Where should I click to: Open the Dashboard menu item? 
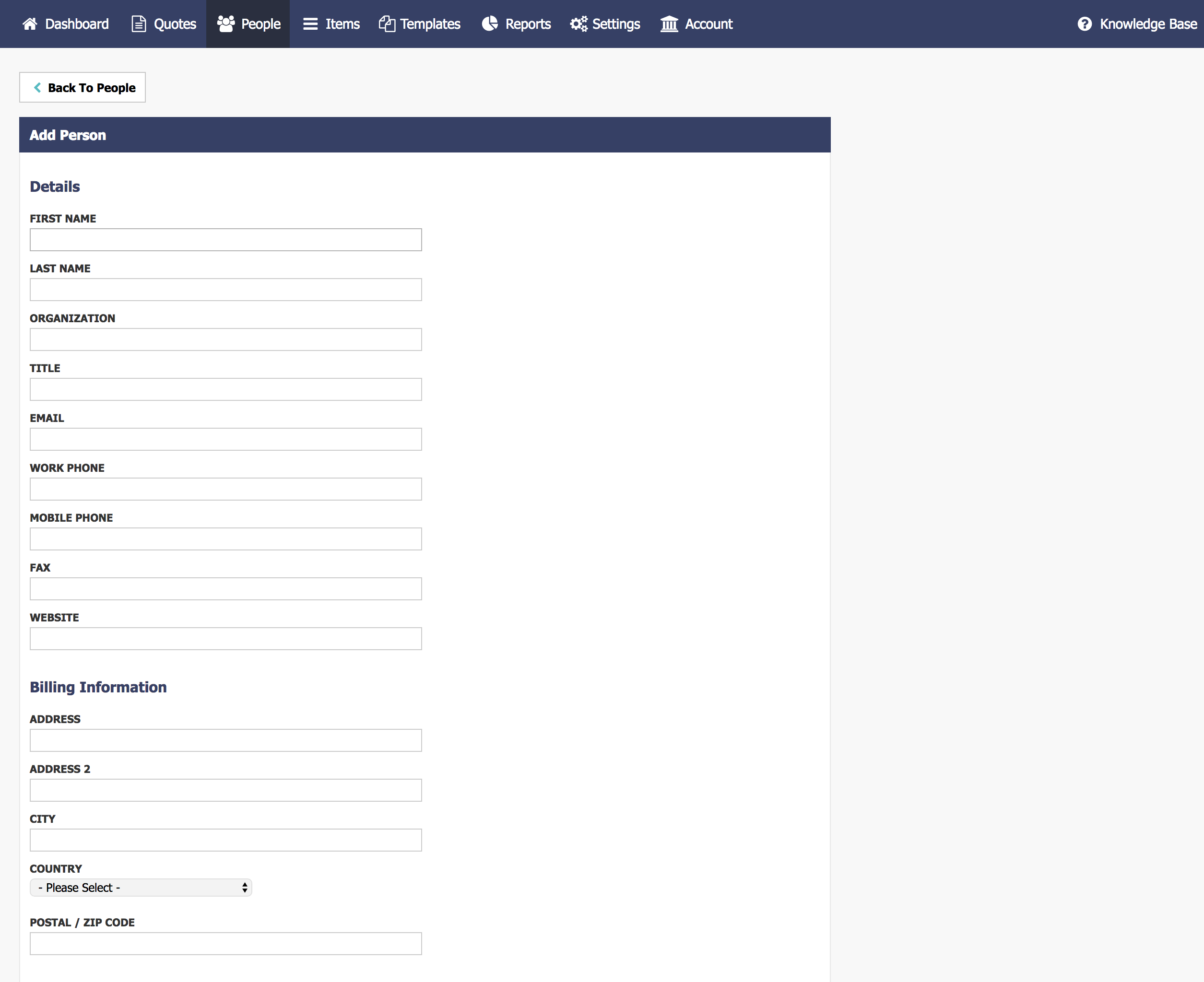[77, 24]
